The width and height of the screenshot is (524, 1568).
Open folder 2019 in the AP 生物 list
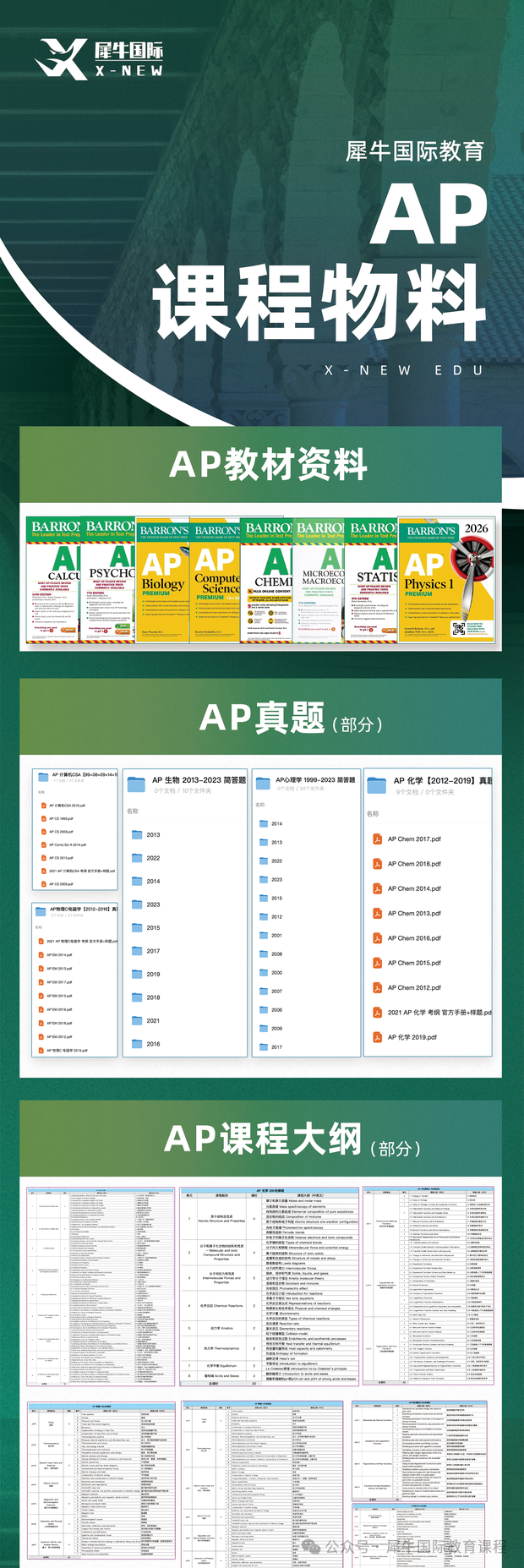coord(146,974)
